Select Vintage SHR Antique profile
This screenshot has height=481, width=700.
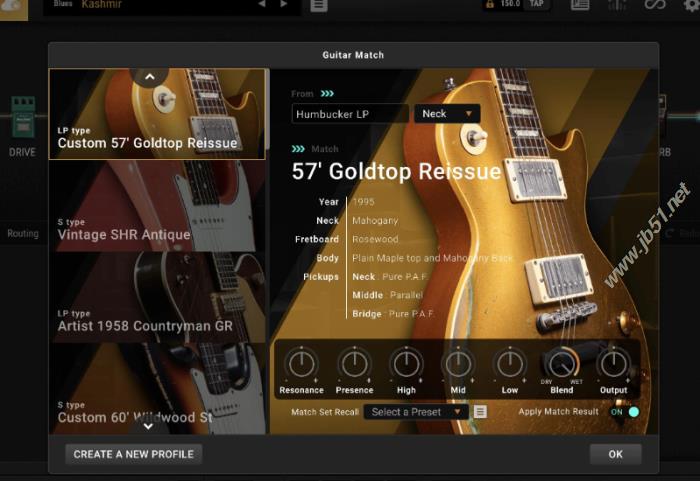pyautogui.click(x=157, y=206)
